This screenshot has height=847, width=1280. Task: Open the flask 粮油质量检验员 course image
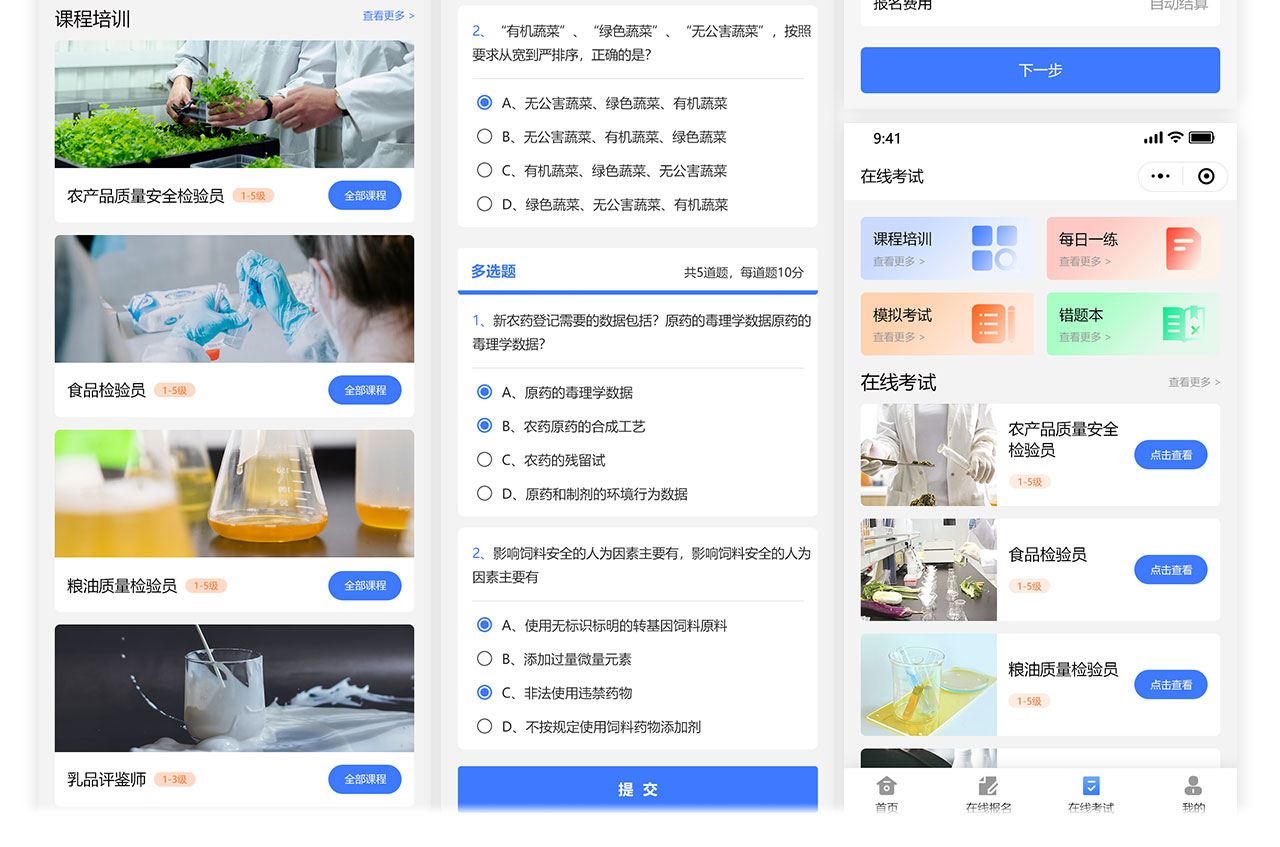click(234, 494)
